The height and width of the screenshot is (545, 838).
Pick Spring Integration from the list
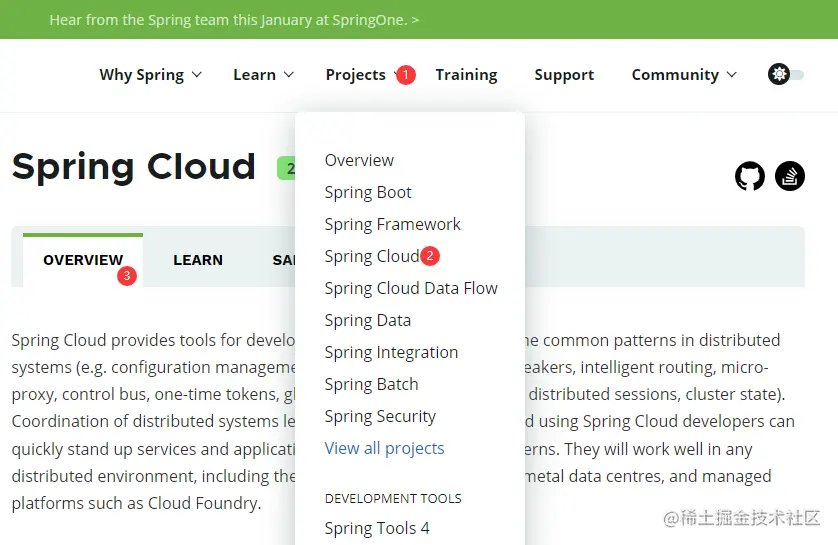click(x=391, y=353)
